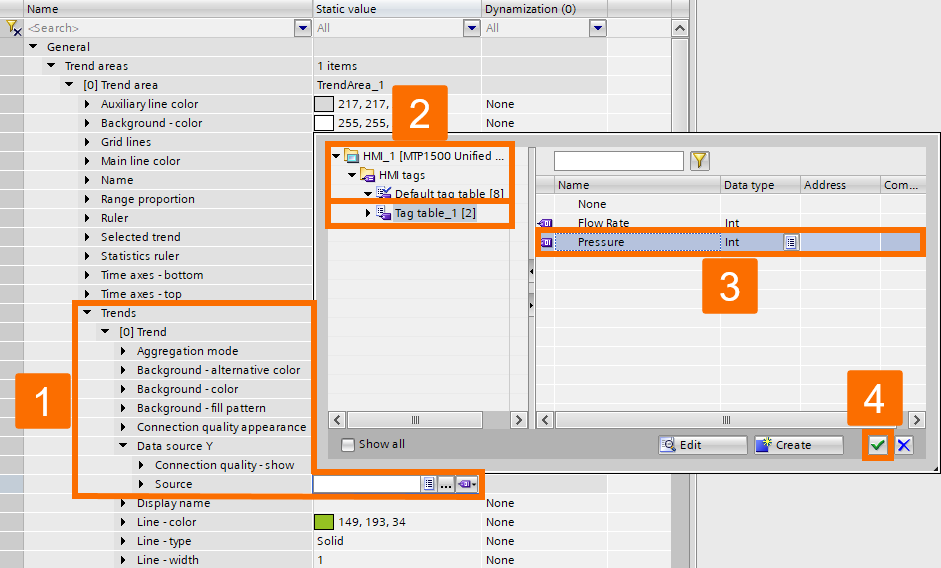Screen dimensions: 941x568
Task: Expand Connection quality appearance property
Action: point(124,427)
